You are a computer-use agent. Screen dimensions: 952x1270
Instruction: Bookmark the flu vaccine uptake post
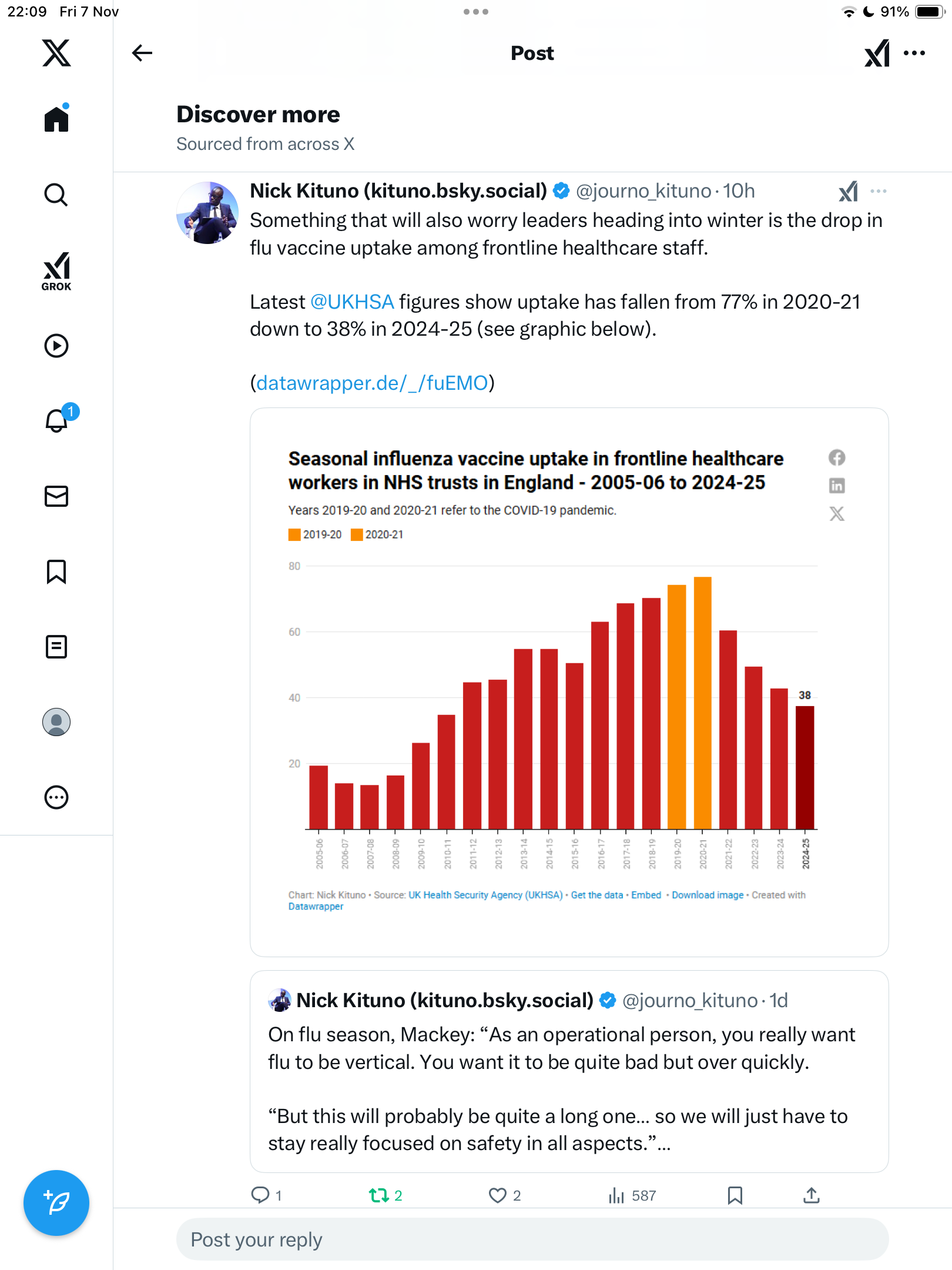click(x=735, y=1195)
